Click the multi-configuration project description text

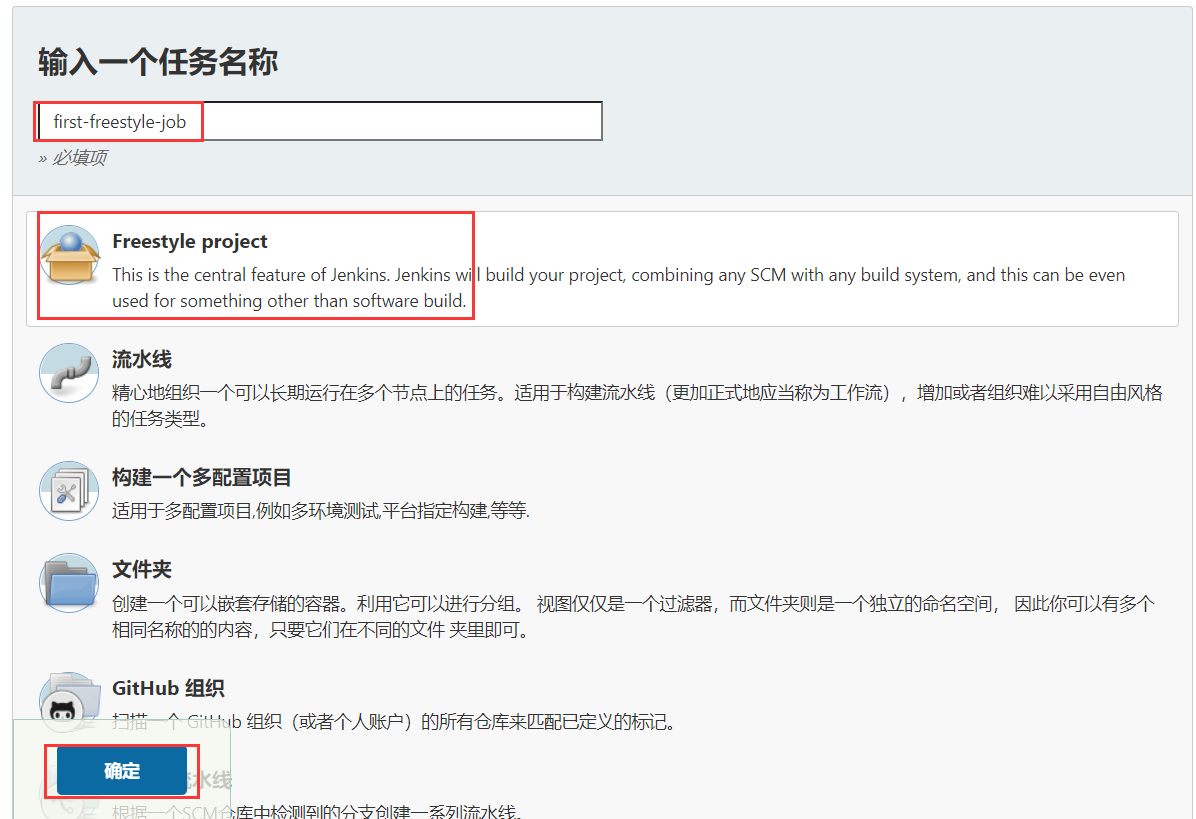320,511
